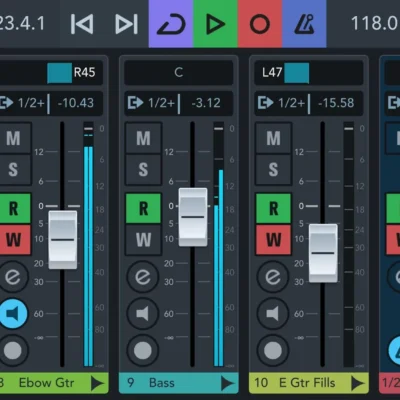Screen dimensions: 400x400
Task: Mute the Bass channel
Action: [143, 138]
